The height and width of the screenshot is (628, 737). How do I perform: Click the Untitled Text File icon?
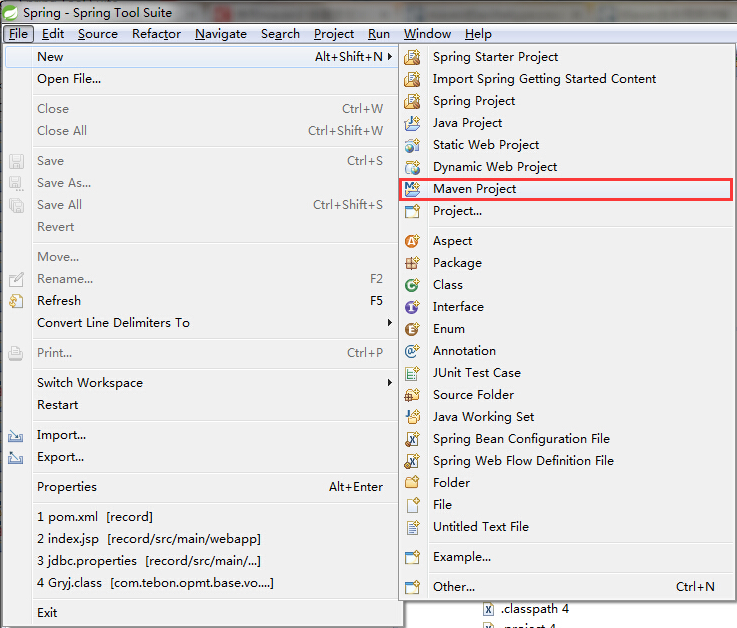[x=412, y=527]
